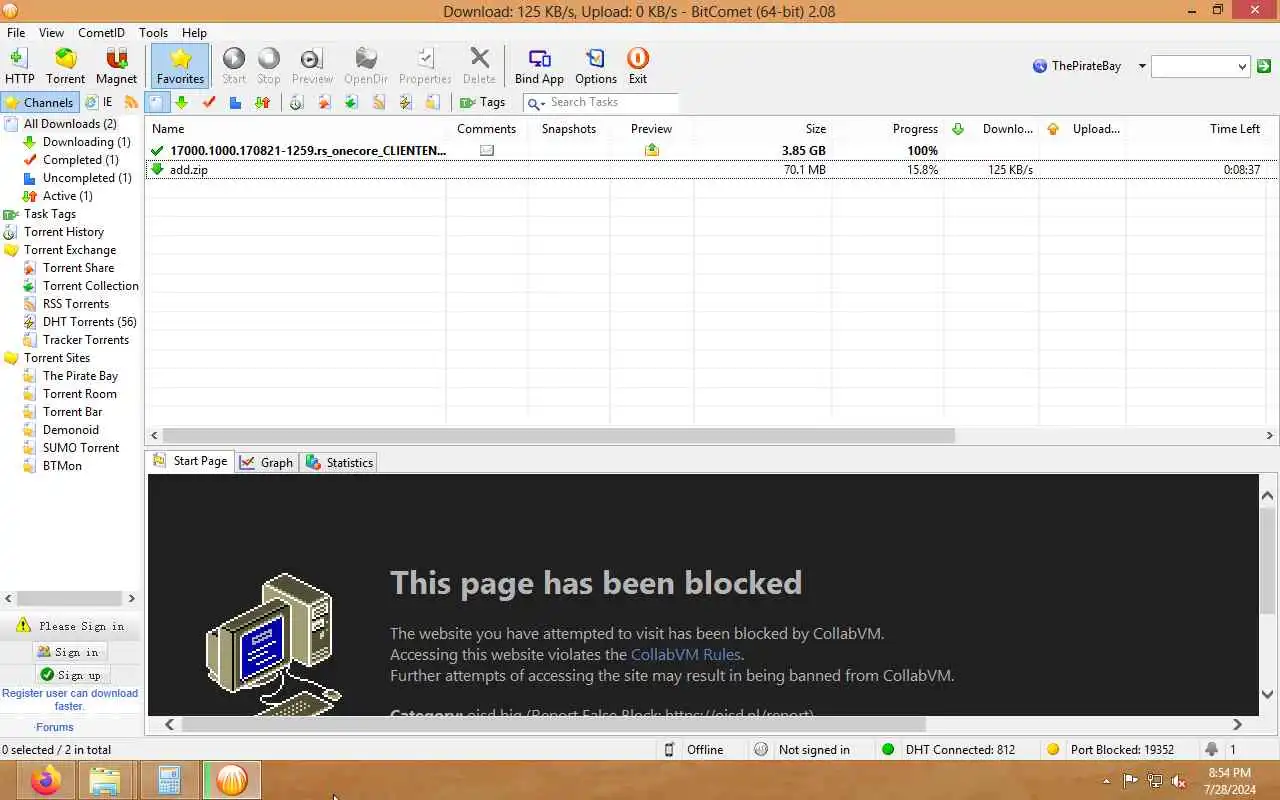The height and width of the screenshot is (800, 1280).
Task: Open the Tools menu
Action: [x=153, y=32]
